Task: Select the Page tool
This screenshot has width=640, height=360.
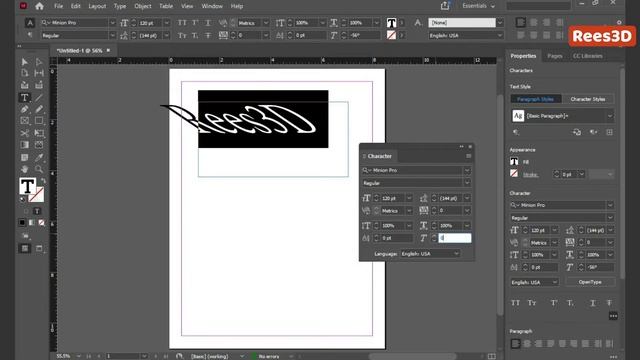Action: tap(24, 73)
